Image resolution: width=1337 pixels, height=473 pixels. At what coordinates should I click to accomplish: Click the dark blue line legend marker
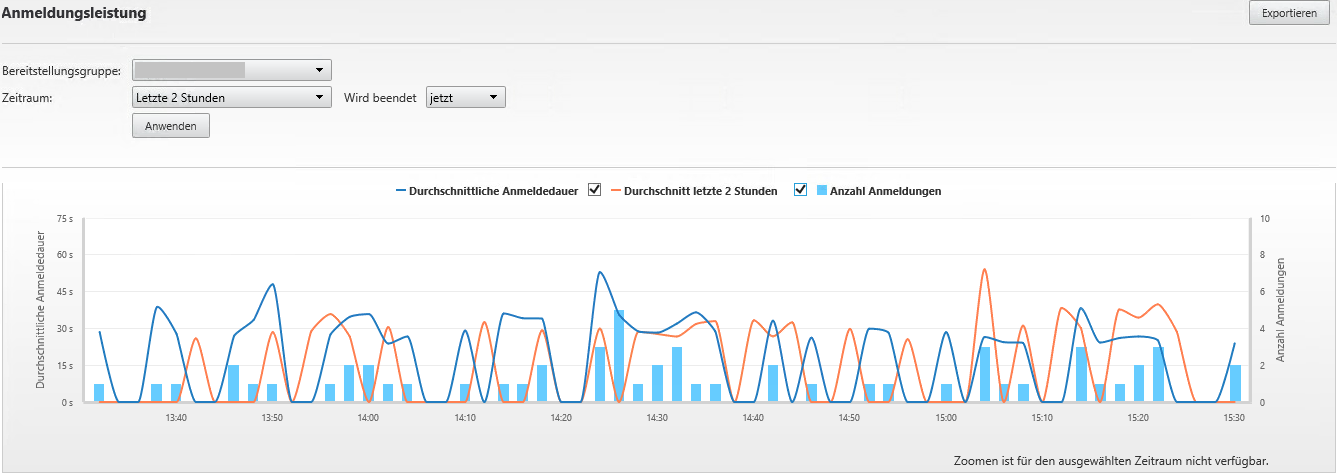coord(401,191)
